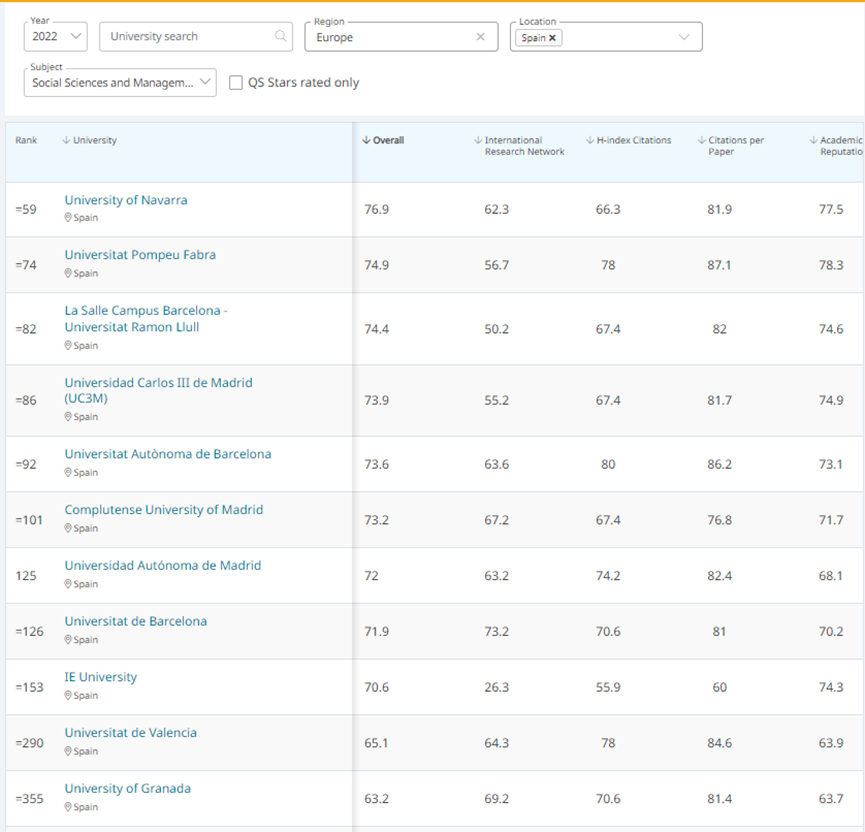The height and width of the screenshot is (832, 865).
Task: Sort by Overall score arrow
Action: pyautogui.click(x=366, y=141)
